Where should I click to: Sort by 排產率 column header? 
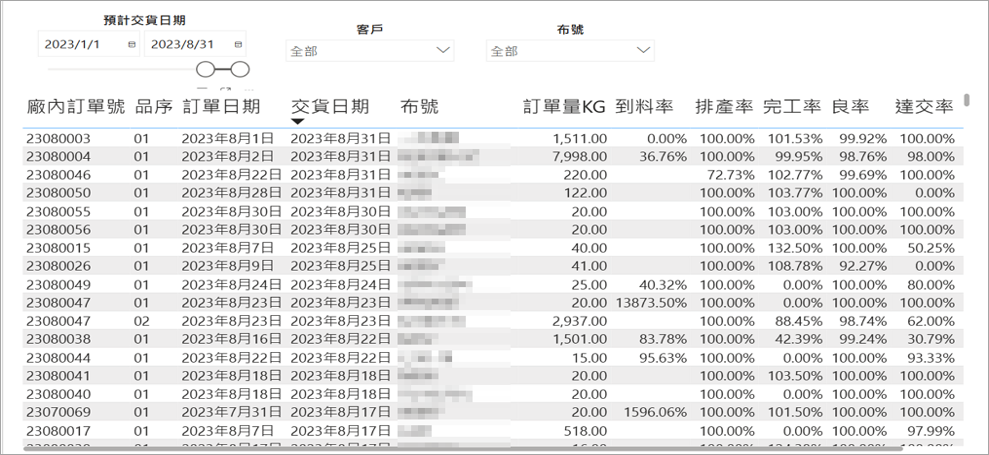pos(725,107)
